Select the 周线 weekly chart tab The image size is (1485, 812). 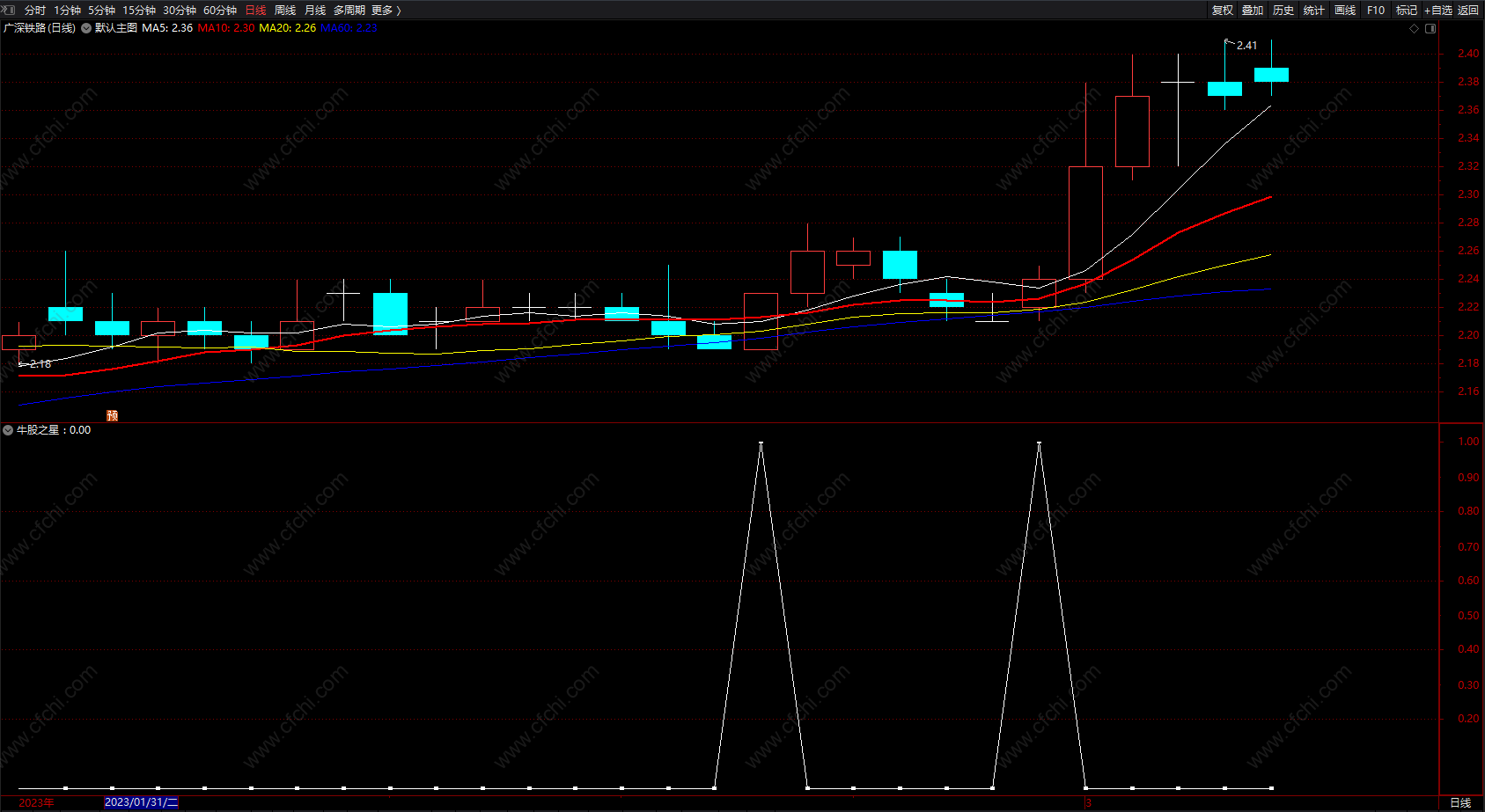coord(285,11)
